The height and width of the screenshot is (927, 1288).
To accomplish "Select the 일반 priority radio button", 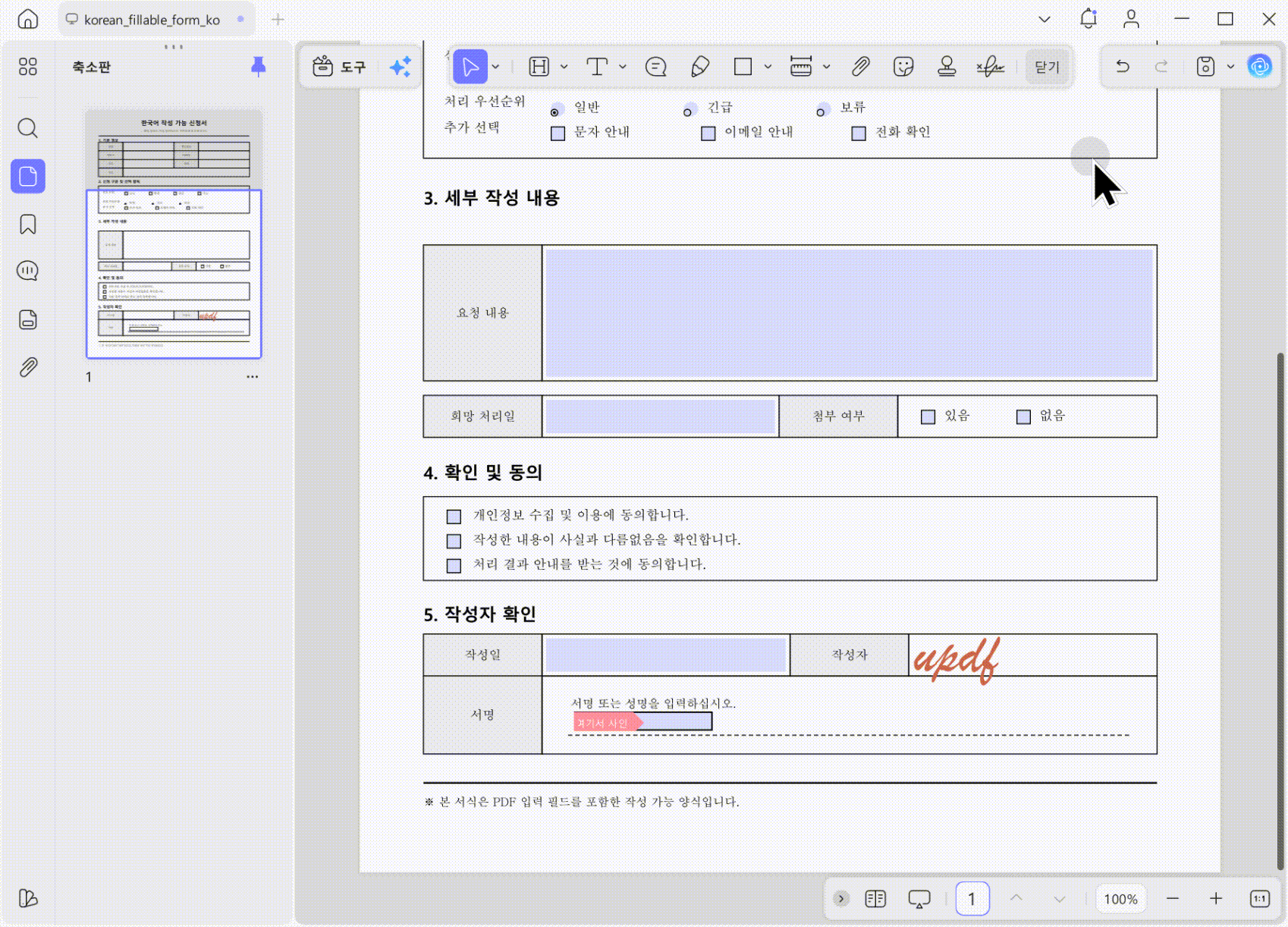I will [x=556, y=110].
